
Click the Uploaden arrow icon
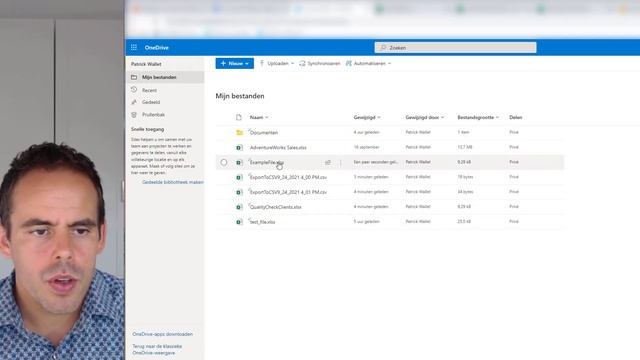point(262,63)
